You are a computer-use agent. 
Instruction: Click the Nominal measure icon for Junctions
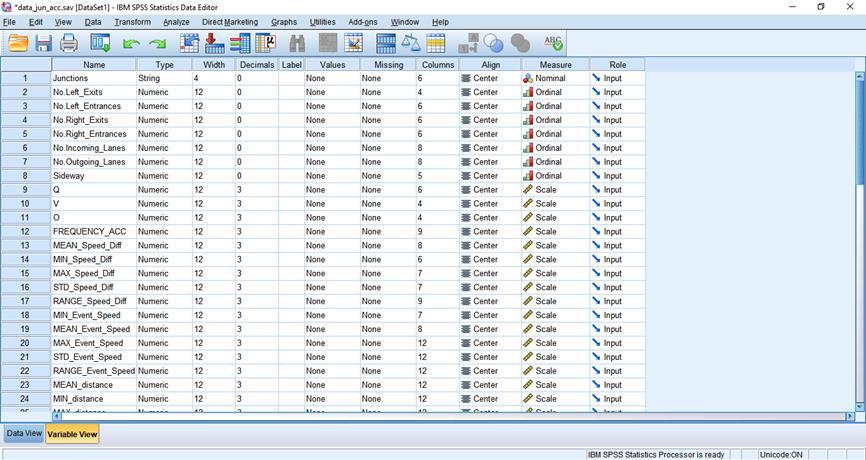[528, 78]
